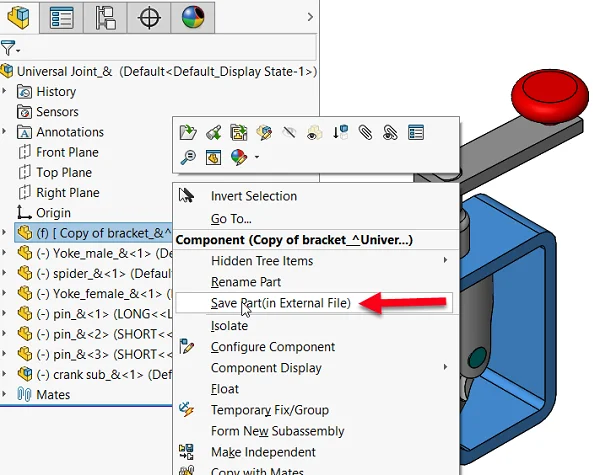
Task: Open the DimXpertManager crosshair tab
Action: click(149, 18)
